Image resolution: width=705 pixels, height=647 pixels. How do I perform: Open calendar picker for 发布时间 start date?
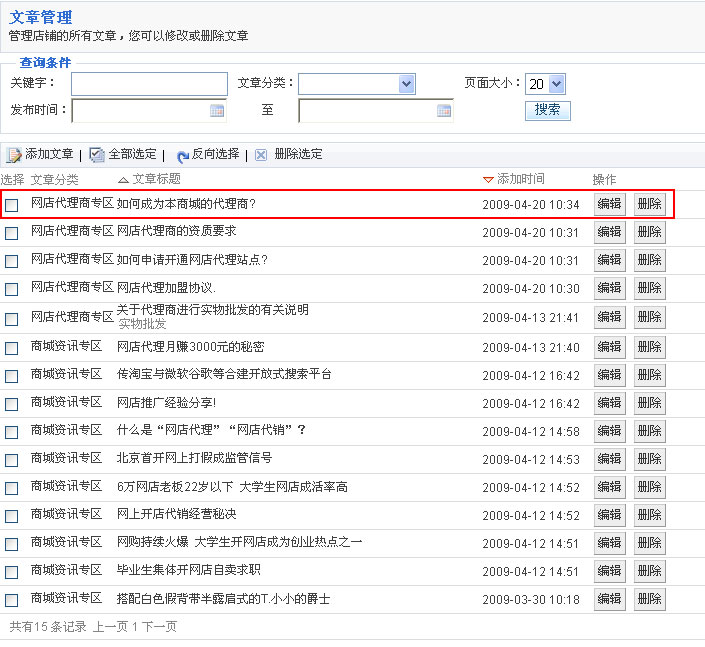[217, 111]
